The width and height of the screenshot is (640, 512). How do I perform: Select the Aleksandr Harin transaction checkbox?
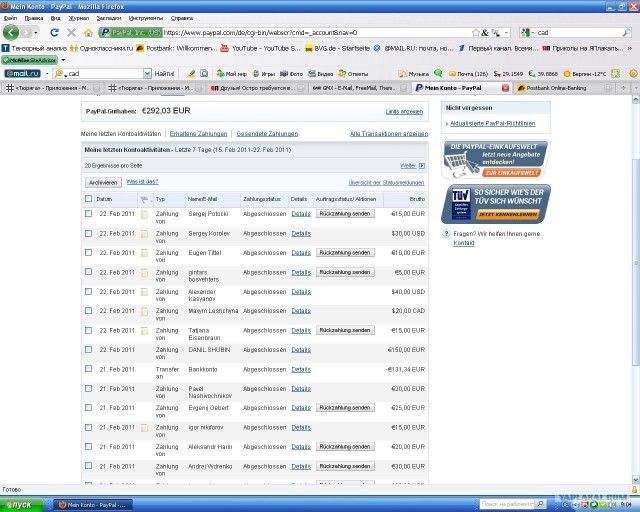pos(88,447)
